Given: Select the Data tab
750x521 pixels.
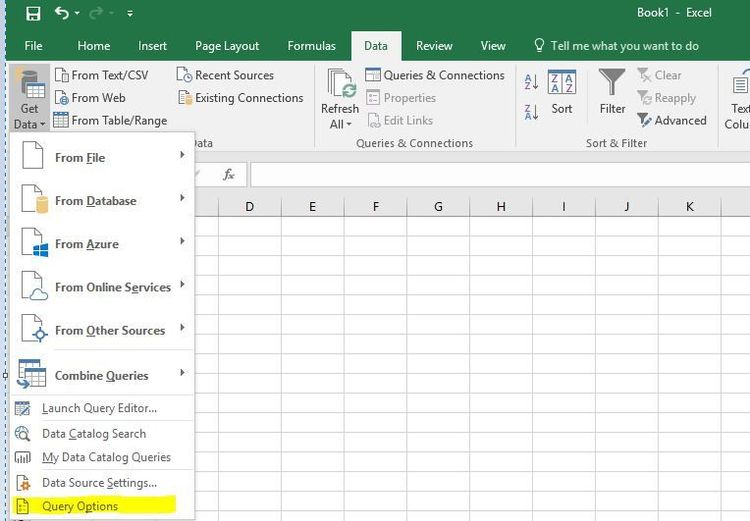Looking at the screenshot, I should (376, 46).
